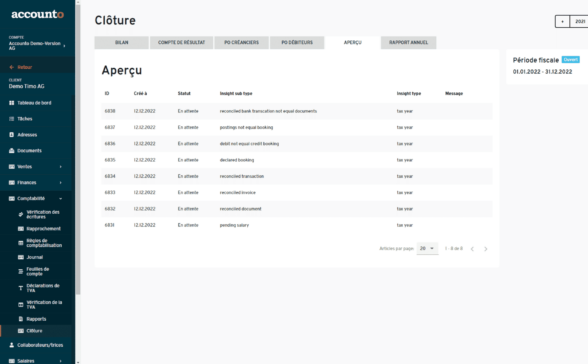Click 'reconciled transaction' row
This screenshot has height=364, width=588.
297,176
